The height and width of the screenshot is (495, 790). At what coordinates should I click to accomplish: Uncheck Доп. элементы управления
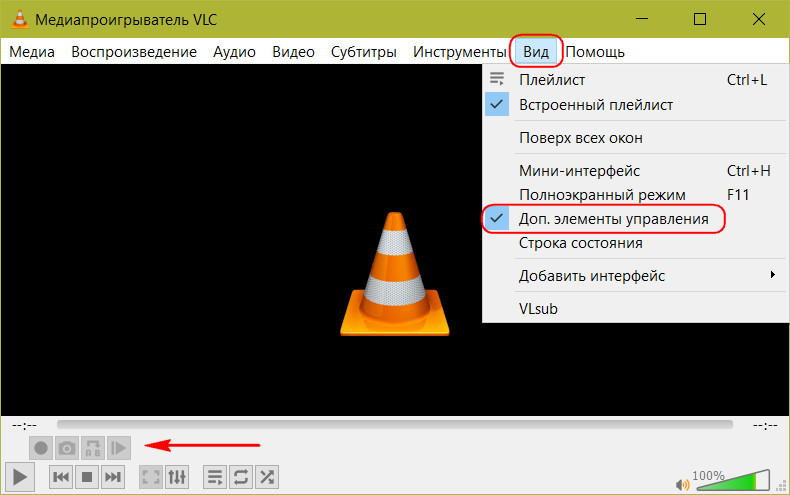click(635, 219)
